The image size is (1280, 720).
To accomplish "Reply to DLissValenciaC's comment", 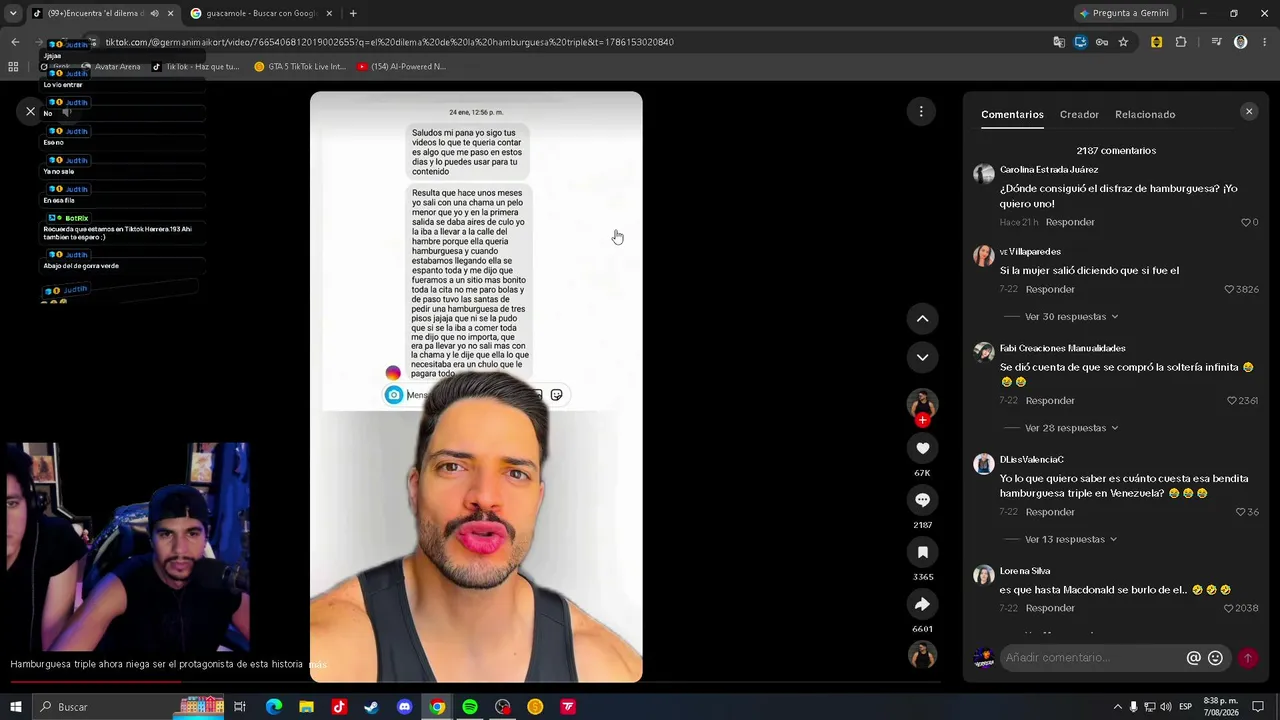I will pos(1050,512).
